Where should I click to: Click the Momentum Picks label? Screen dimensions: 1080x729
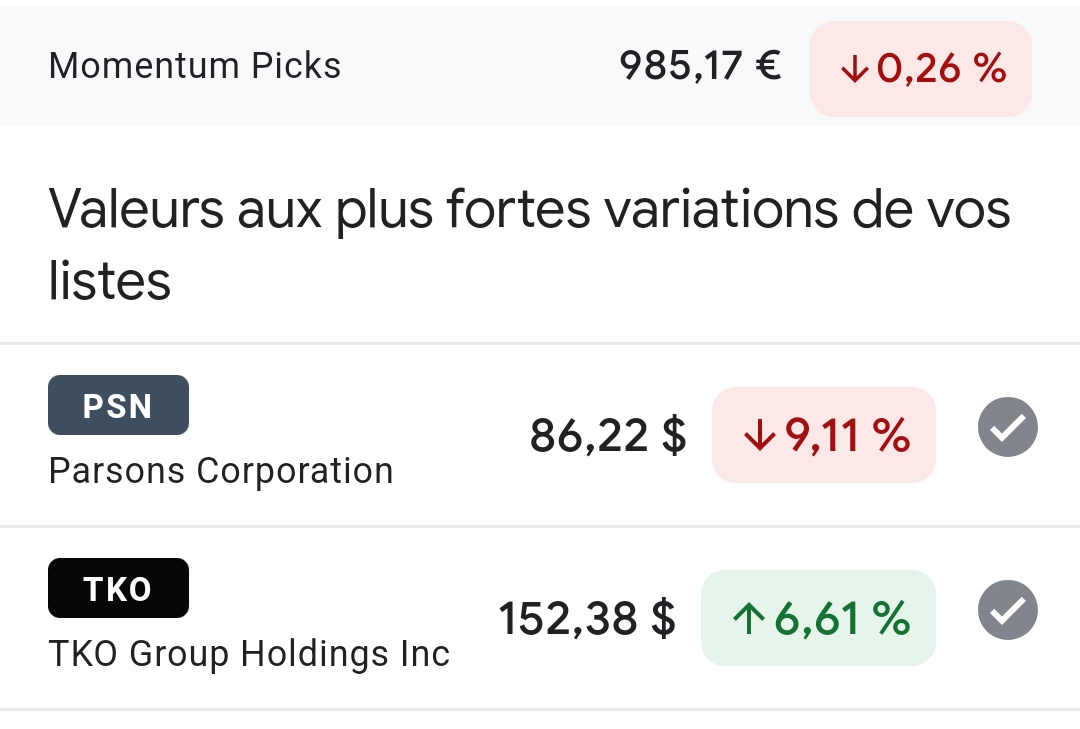click(195, 66)
